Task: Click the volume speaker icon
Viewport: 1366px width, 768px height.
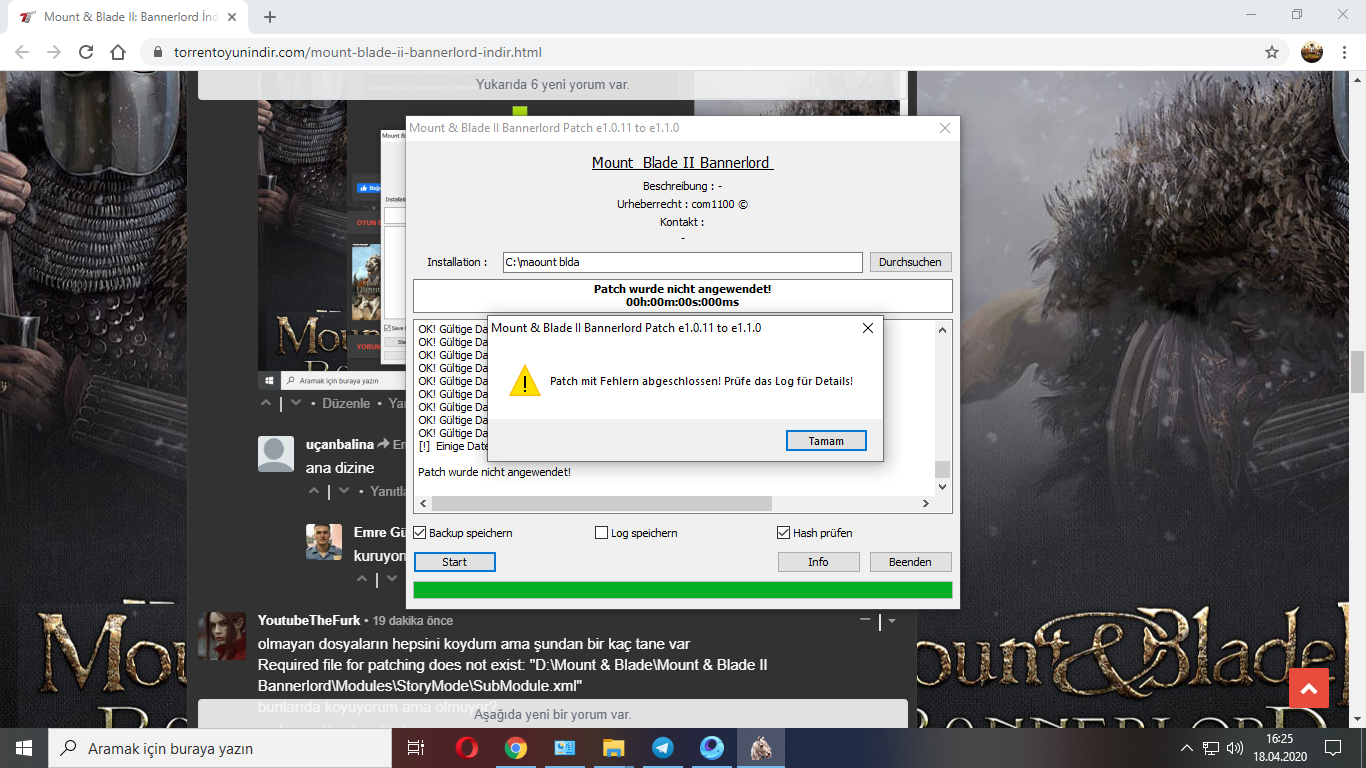Action: 1235,748
